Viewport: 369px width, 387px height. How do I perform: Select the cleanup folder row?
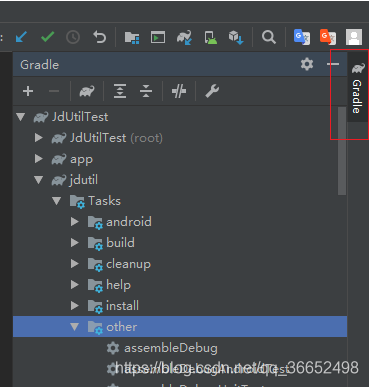[x=180, y=264]
